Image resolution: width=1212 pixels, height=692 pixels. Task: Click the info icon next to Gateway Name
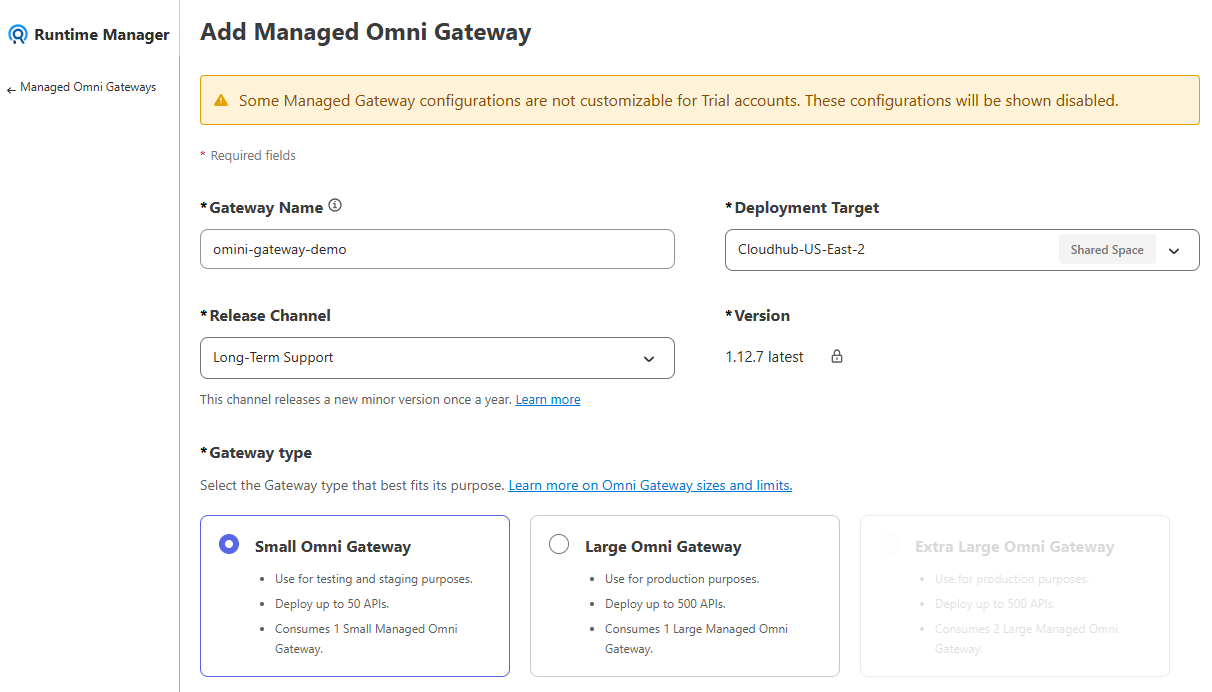tap(335, 206)
